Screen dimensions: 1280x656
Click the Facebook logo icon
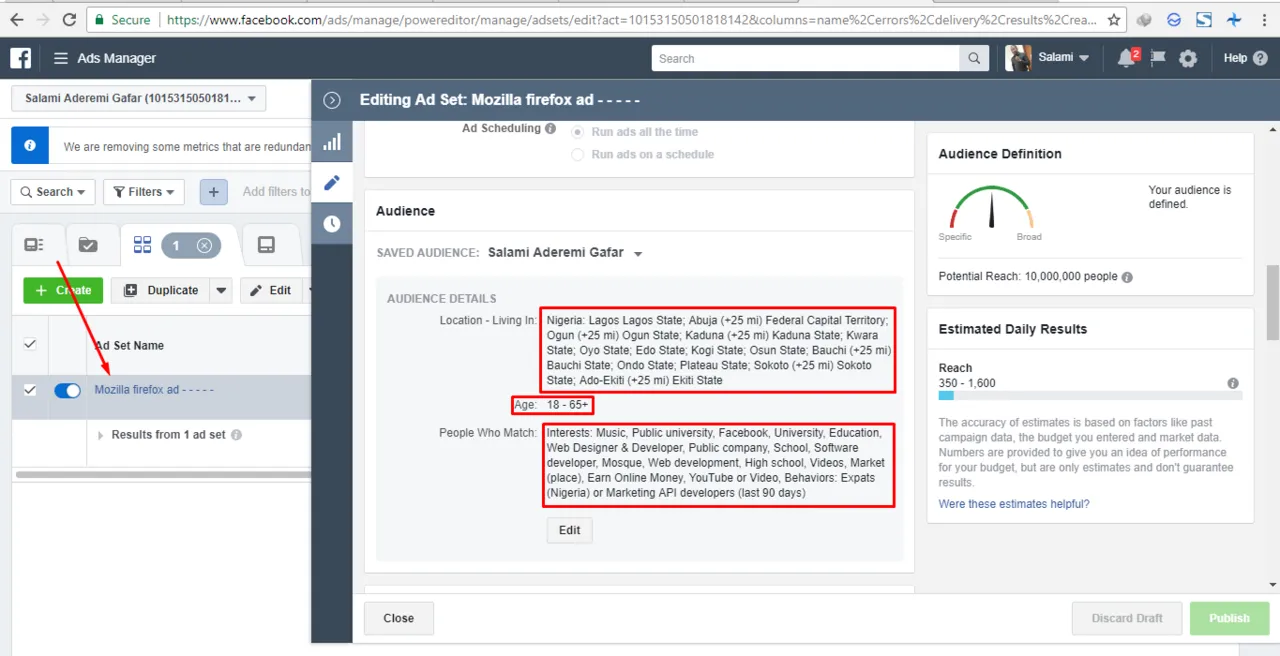click(21, 58)
